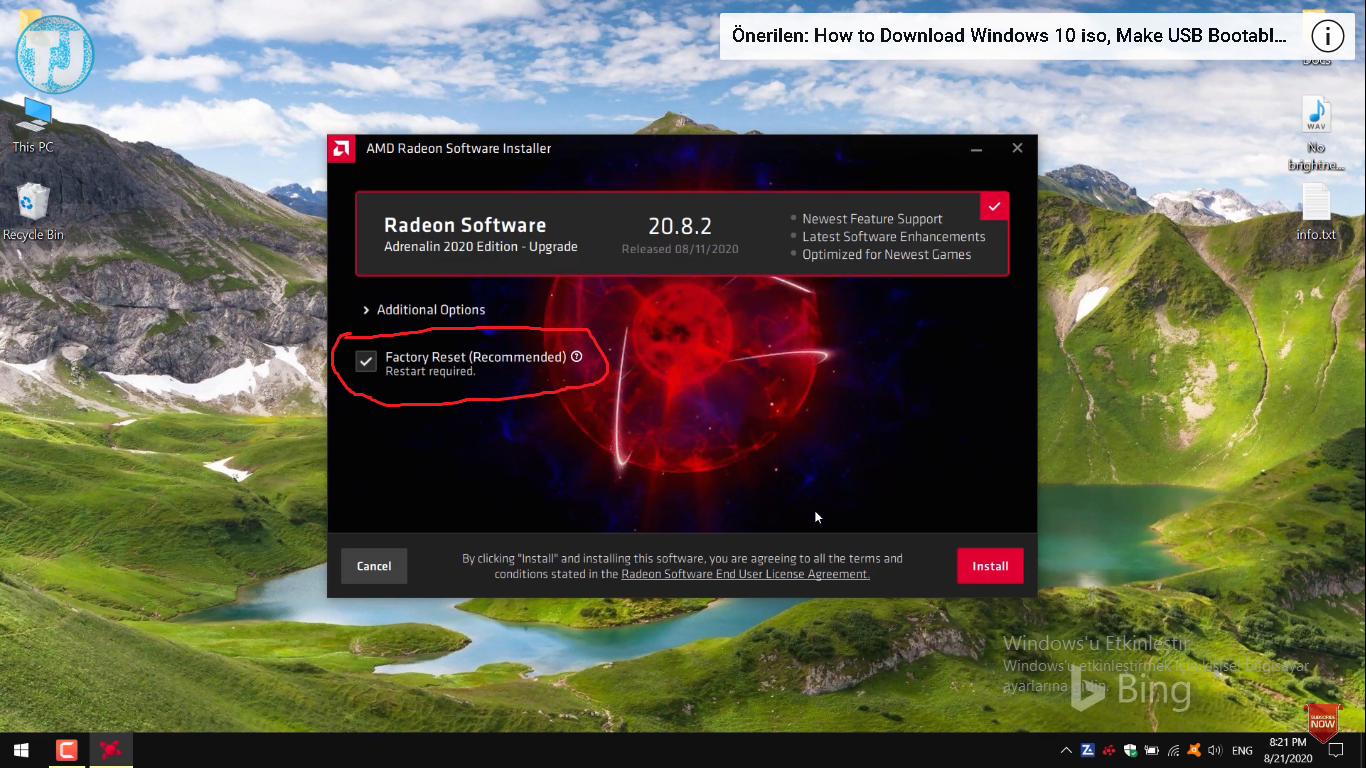Click 'Optimized for Newest Games' bullet
The image size is (1366, 768).
point(887,255)
